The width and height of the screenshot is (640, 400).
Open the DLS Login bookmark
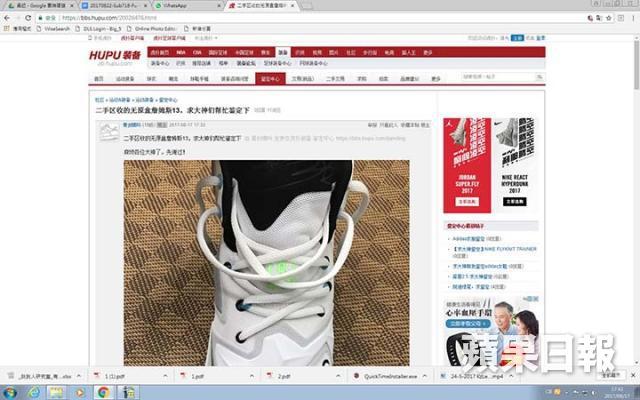98,29
